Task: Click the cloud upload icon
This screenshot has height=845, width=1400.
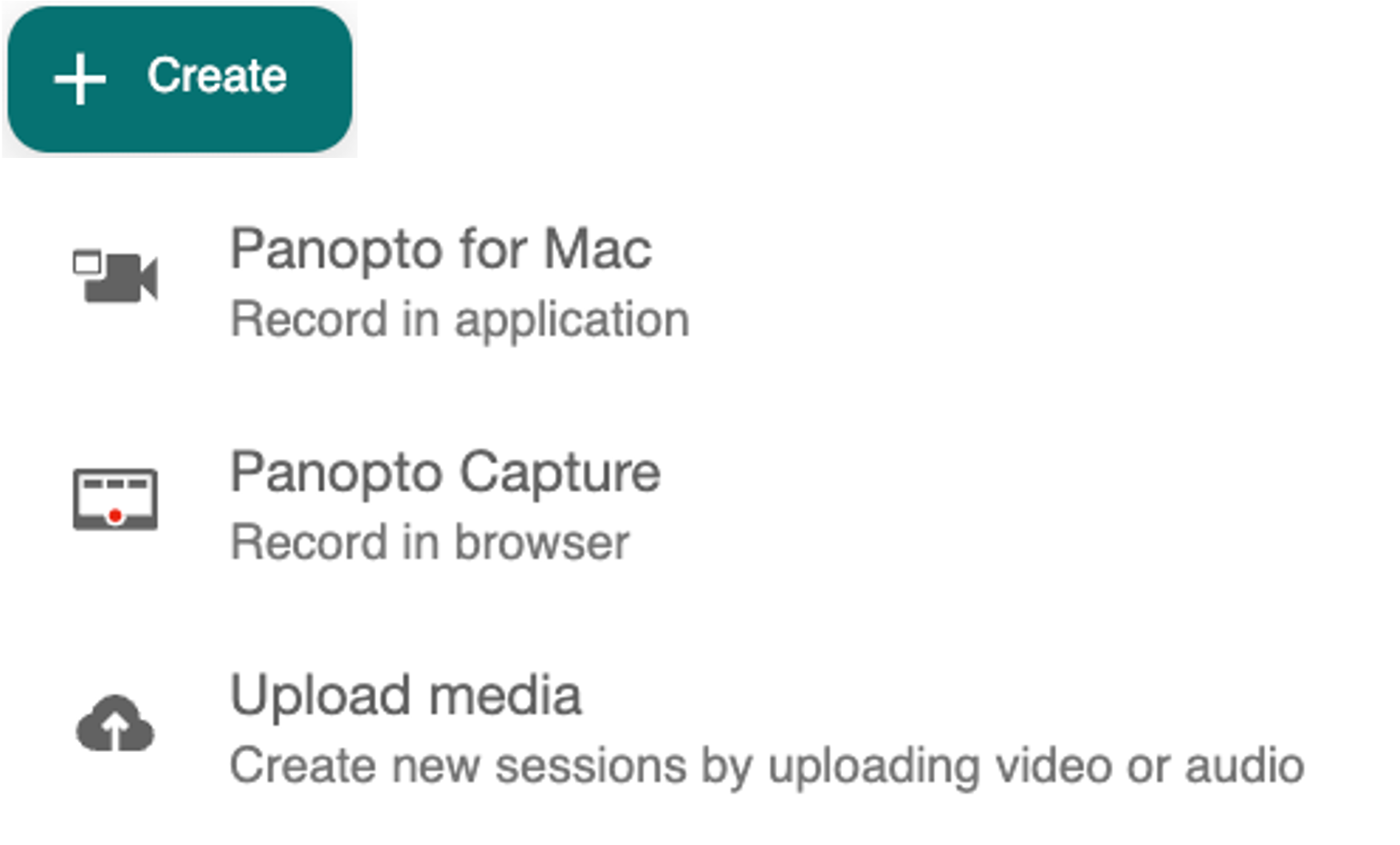Action: [x=115, y=723]
